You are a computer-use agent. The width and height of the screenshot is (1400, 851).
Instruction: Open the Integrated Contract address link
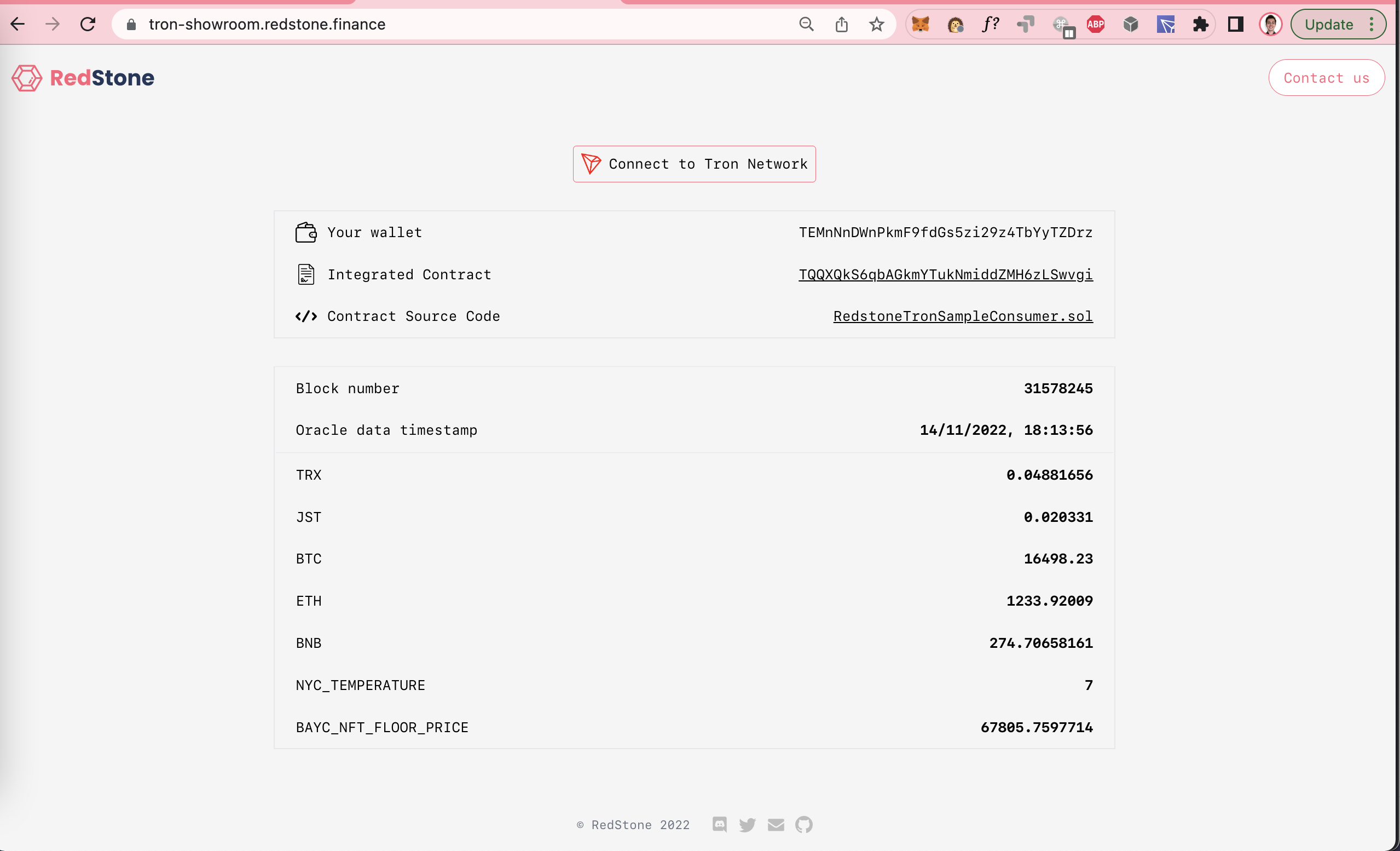(945, 274)
